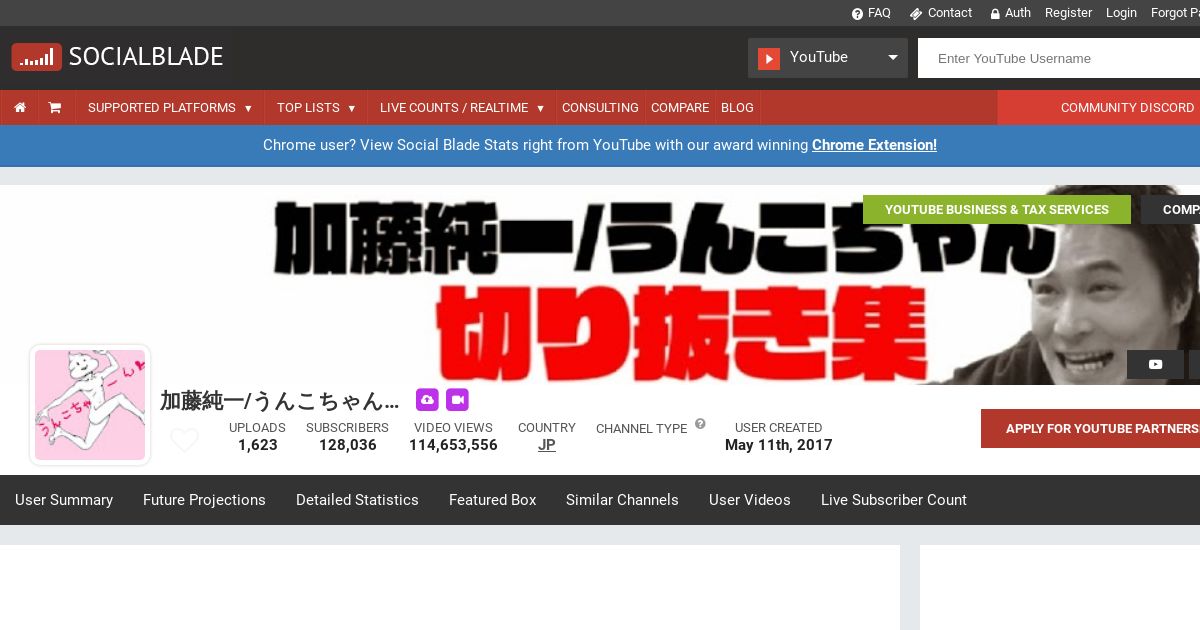
Task: Open the Chrome Extension link
Action: (874, 145)
